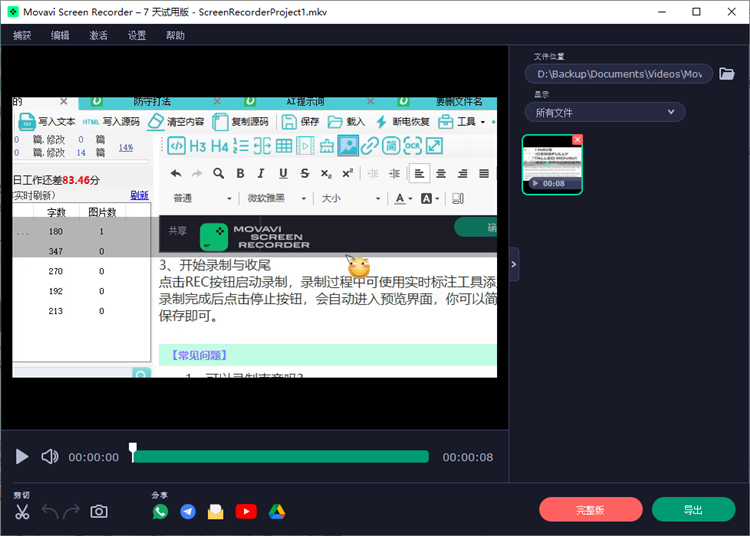750x536 pixels.
Task: Share via Telegram
Action: tap(188, 512)
